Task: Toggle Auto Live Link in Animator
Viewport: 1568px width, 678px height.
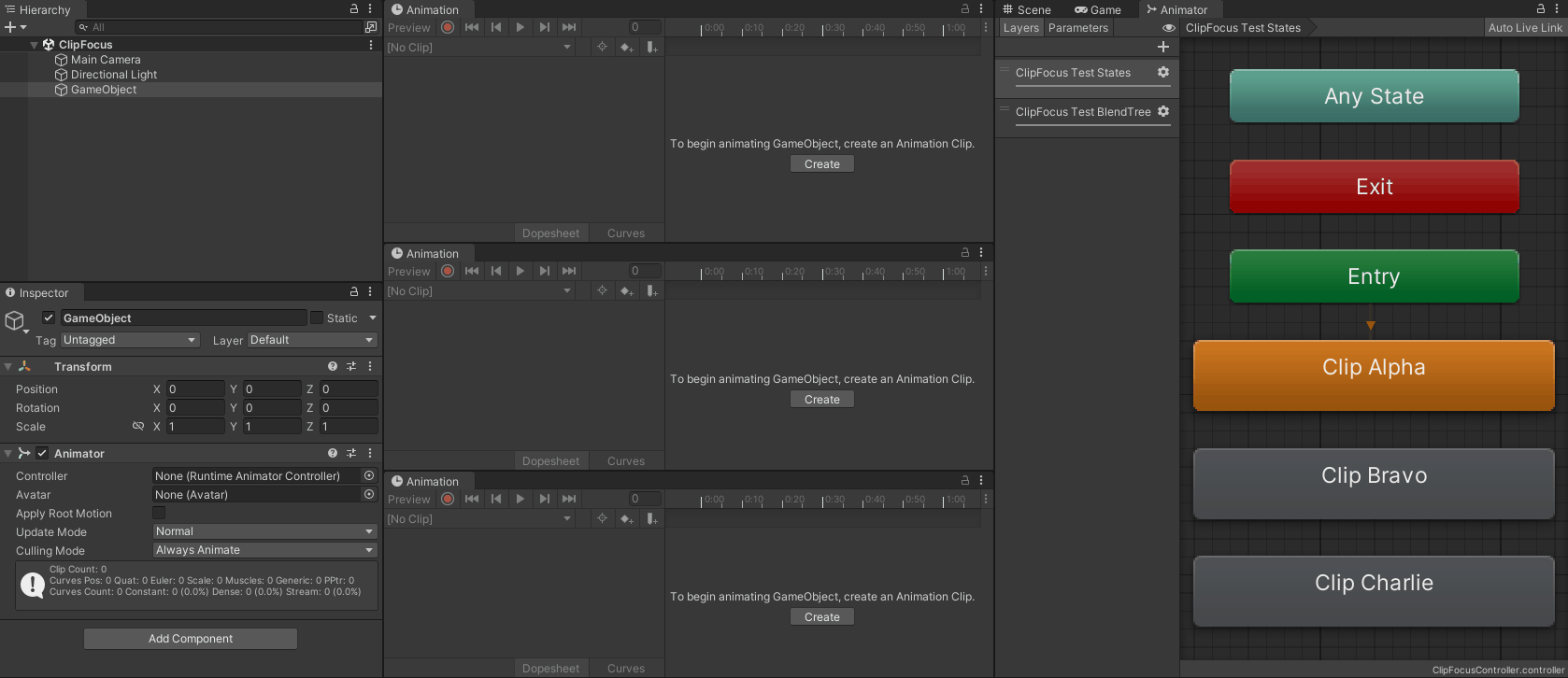Action: click(x=1525, y=27)
